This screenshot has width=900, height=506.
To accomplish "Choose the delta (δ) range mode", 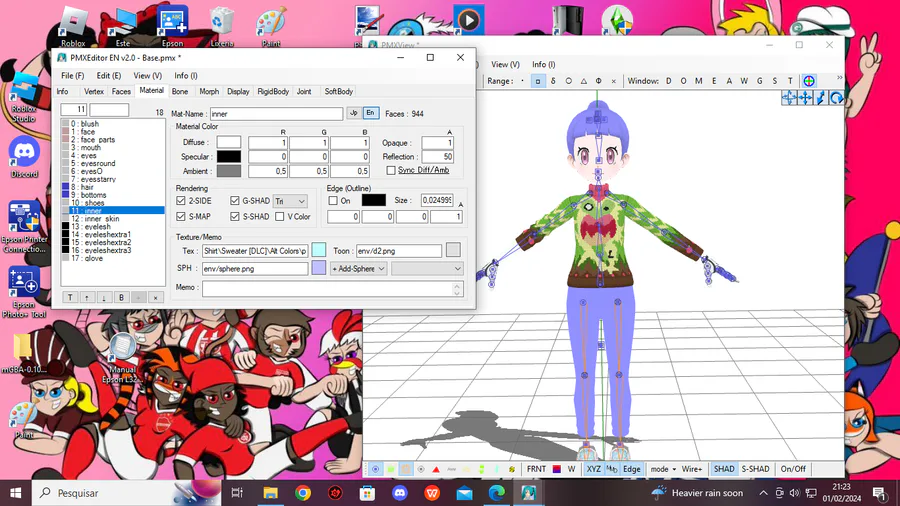I will [553, 81].
